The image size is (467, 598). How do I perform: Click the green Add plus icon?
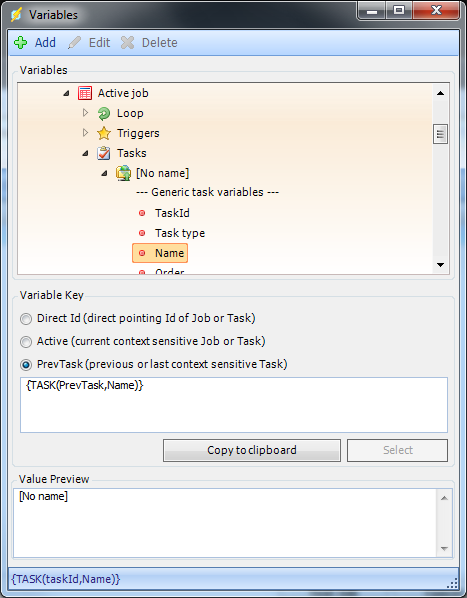(20, 43)
